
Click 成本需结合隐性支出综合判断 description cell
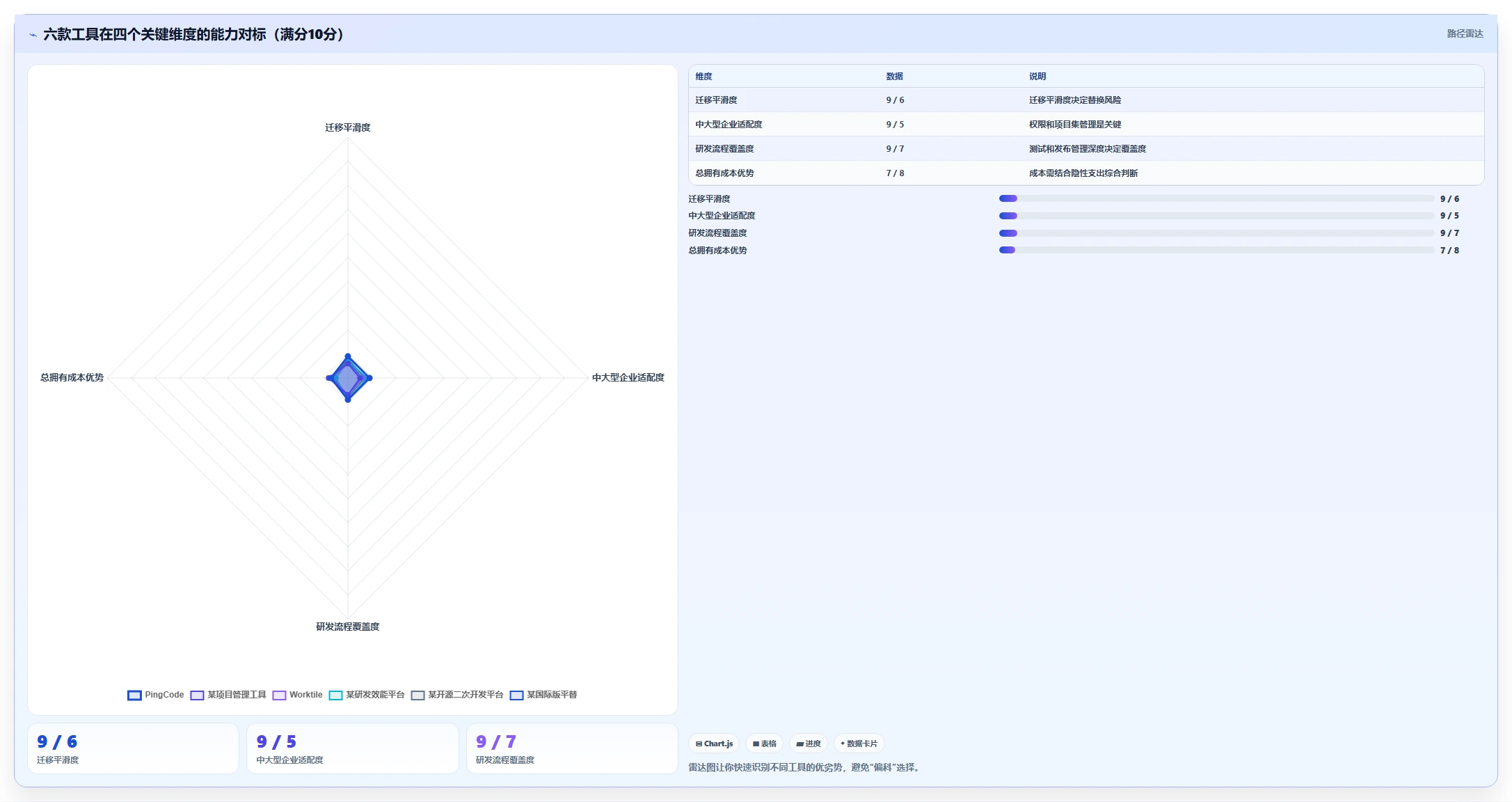(x=1083, y=173)
